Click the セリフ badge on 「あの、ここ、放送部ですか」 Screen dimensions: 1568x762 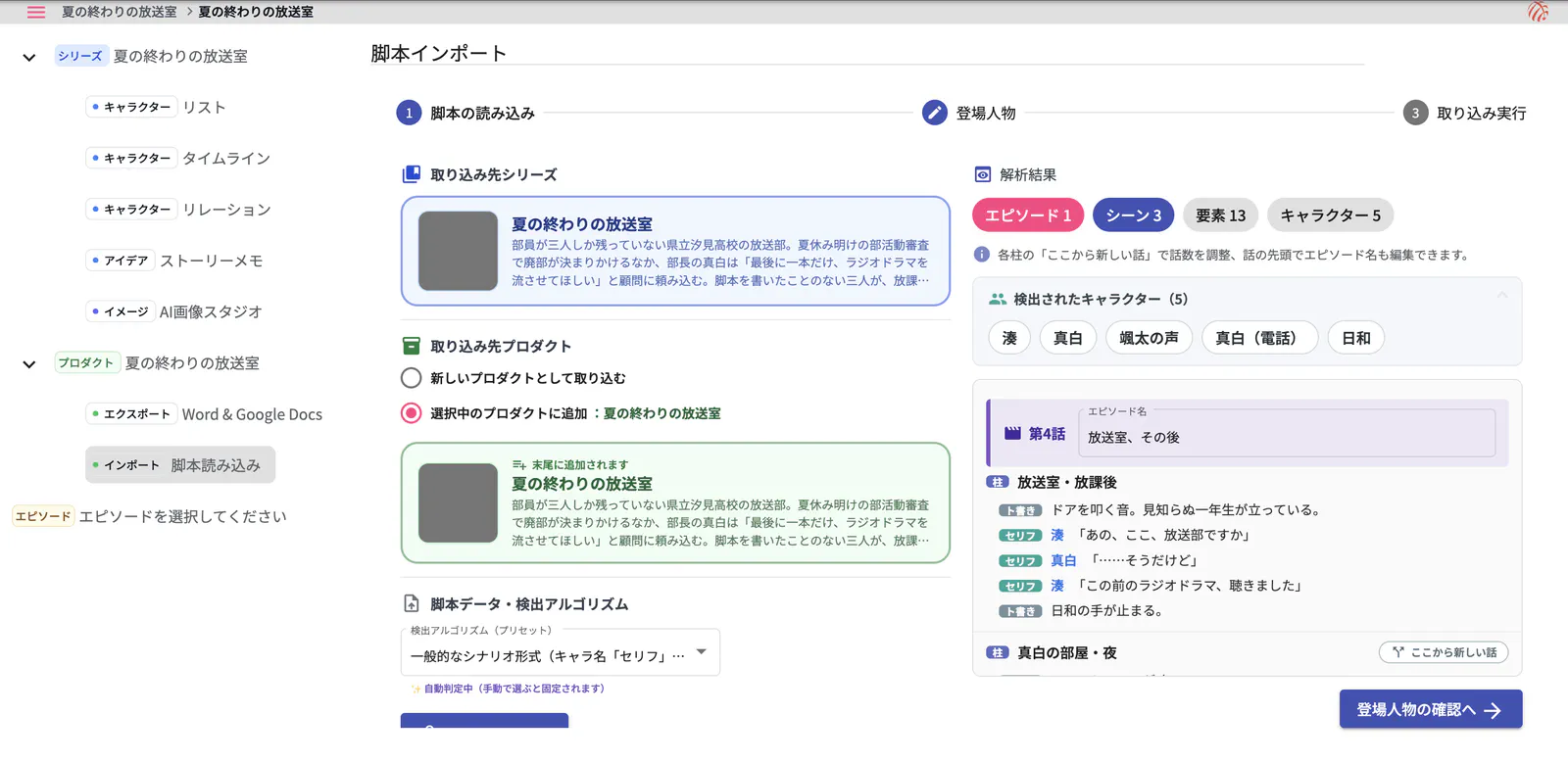(1020, 536)
